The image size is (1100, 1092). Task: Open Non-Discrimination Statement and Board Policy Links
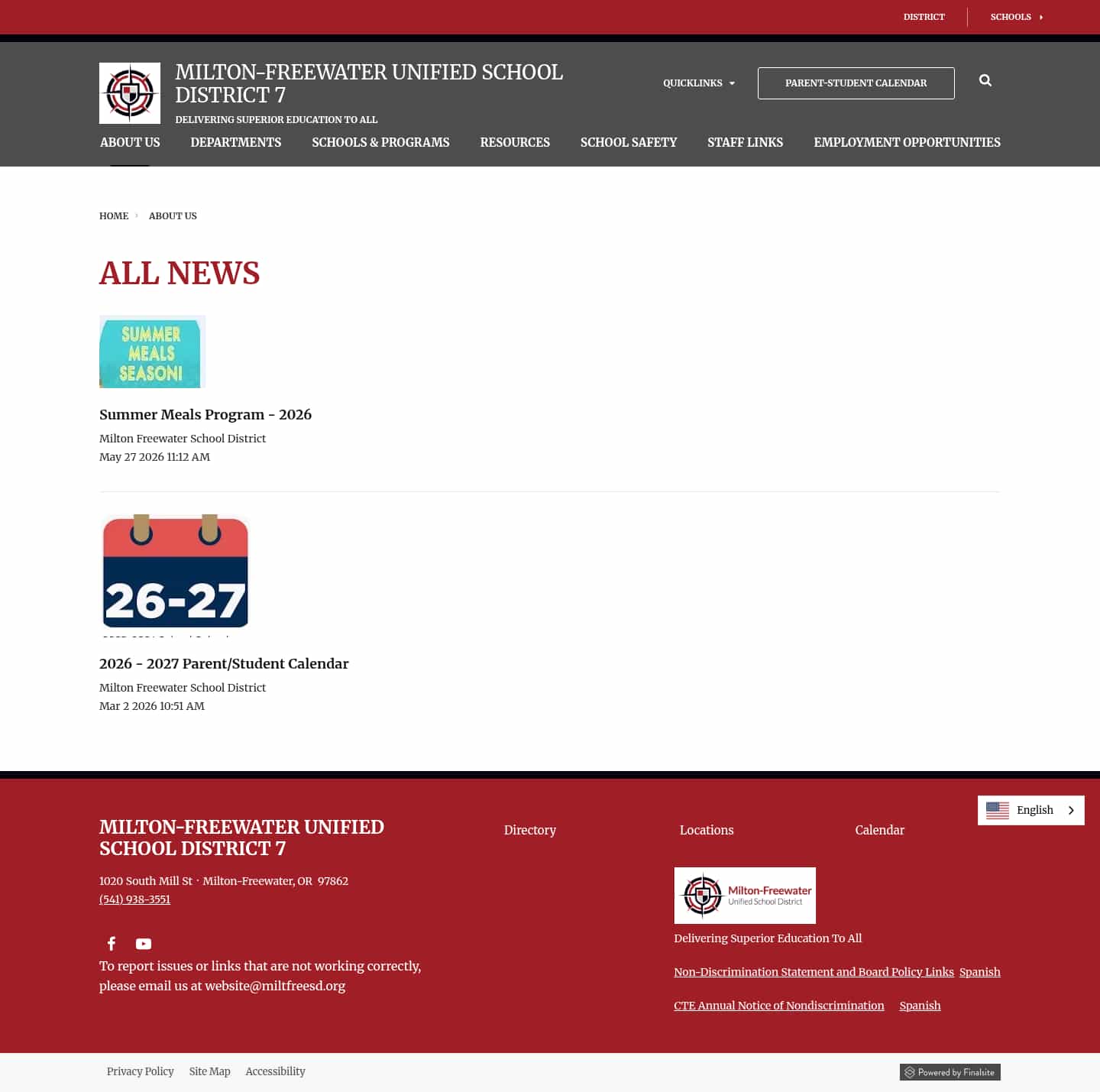(x=814, y=972)
